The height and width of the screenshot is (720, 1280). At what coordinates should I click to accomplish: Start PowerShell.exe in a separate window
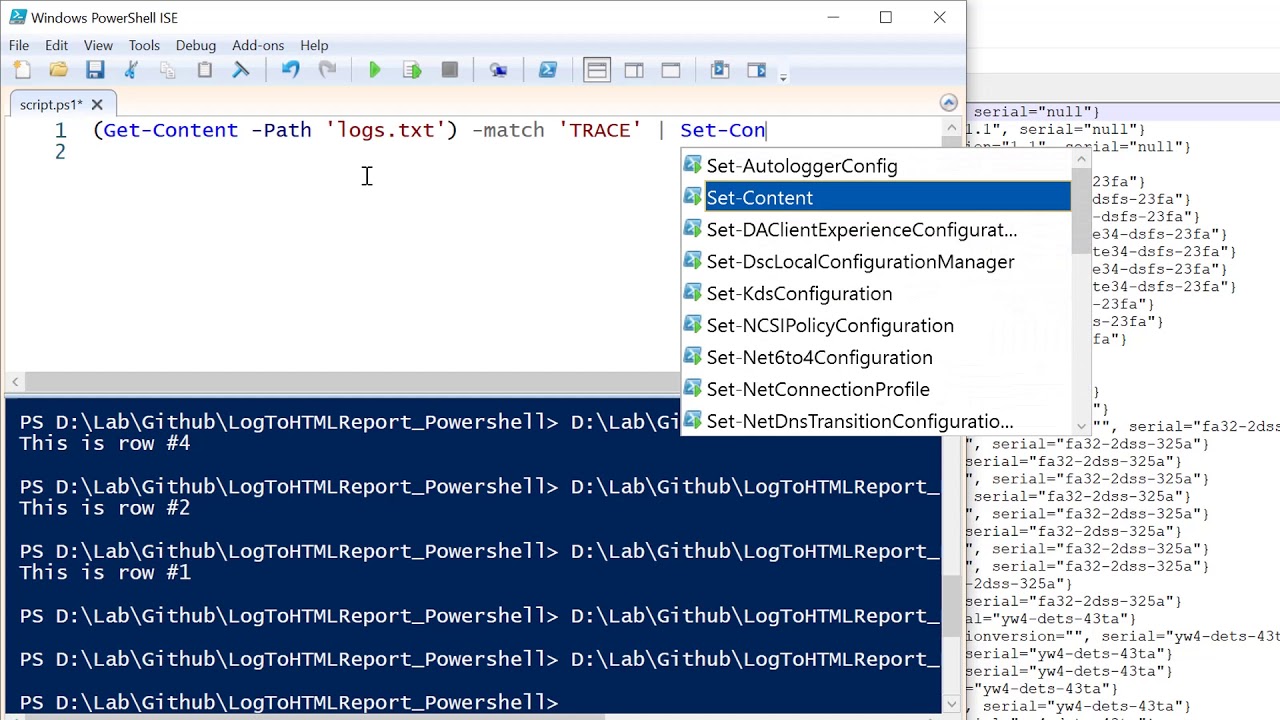coord(548,70)
